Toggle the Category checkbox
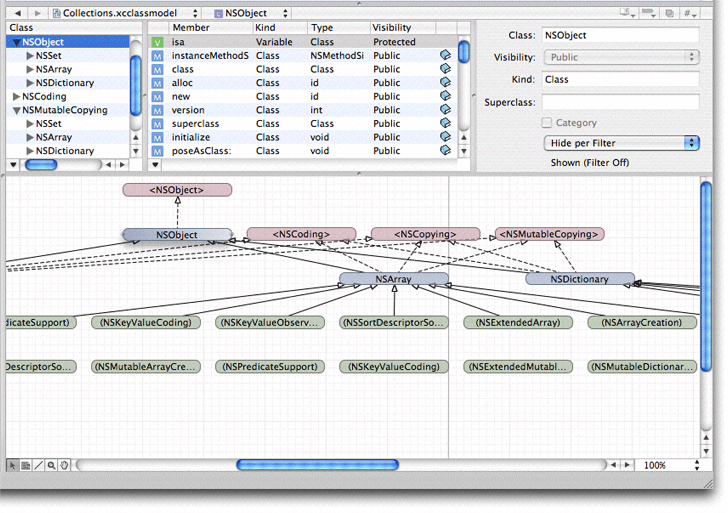 (x=546, y=123)
